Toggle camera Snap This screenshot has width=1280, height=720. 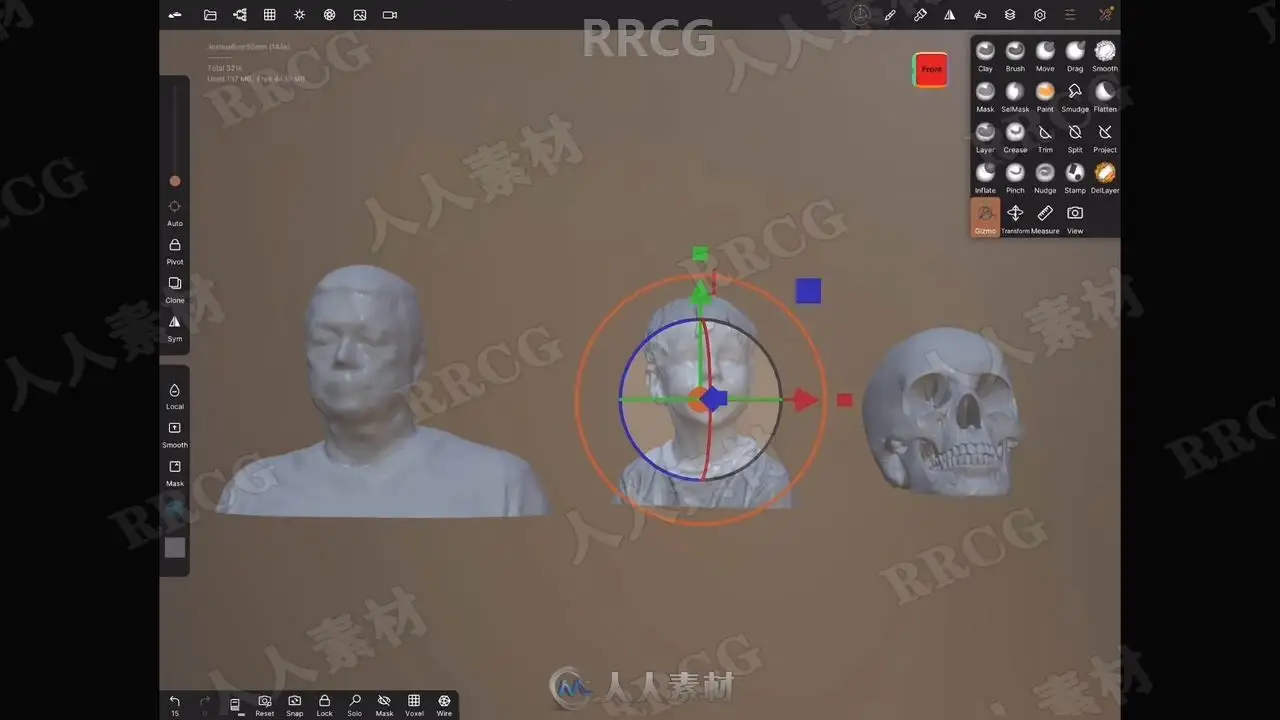tap(294, 705)
